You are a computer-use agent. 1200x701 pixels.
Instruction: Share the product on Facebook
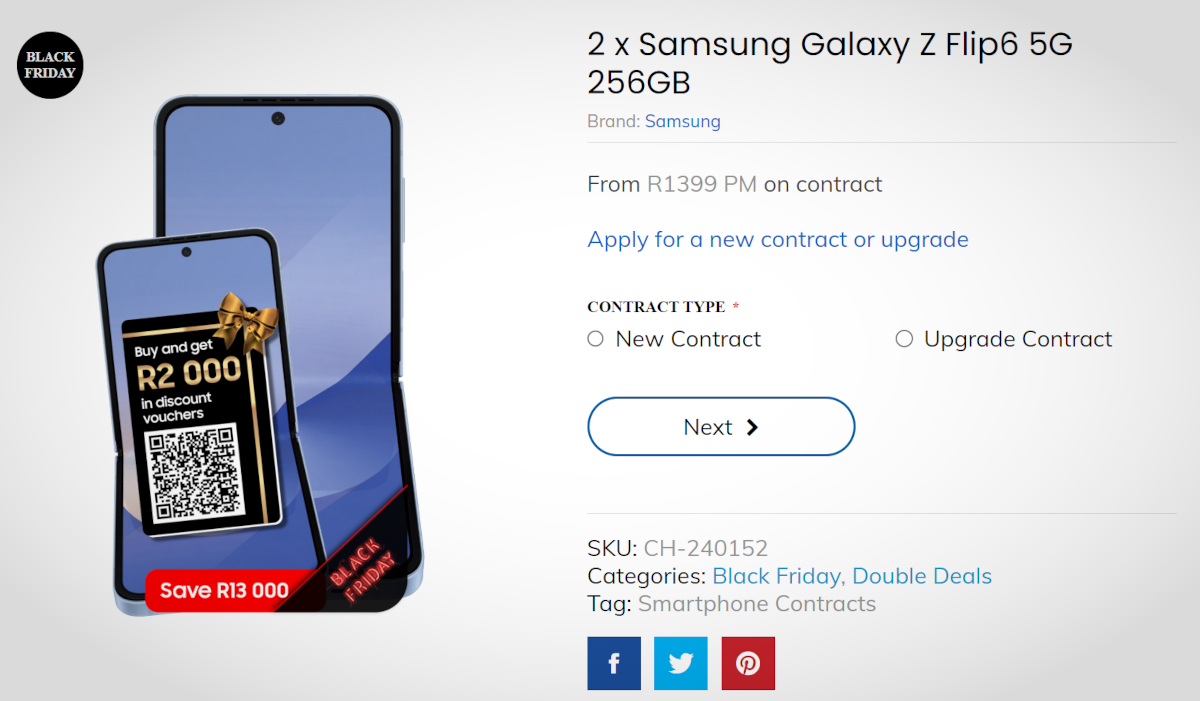[614, 663]
